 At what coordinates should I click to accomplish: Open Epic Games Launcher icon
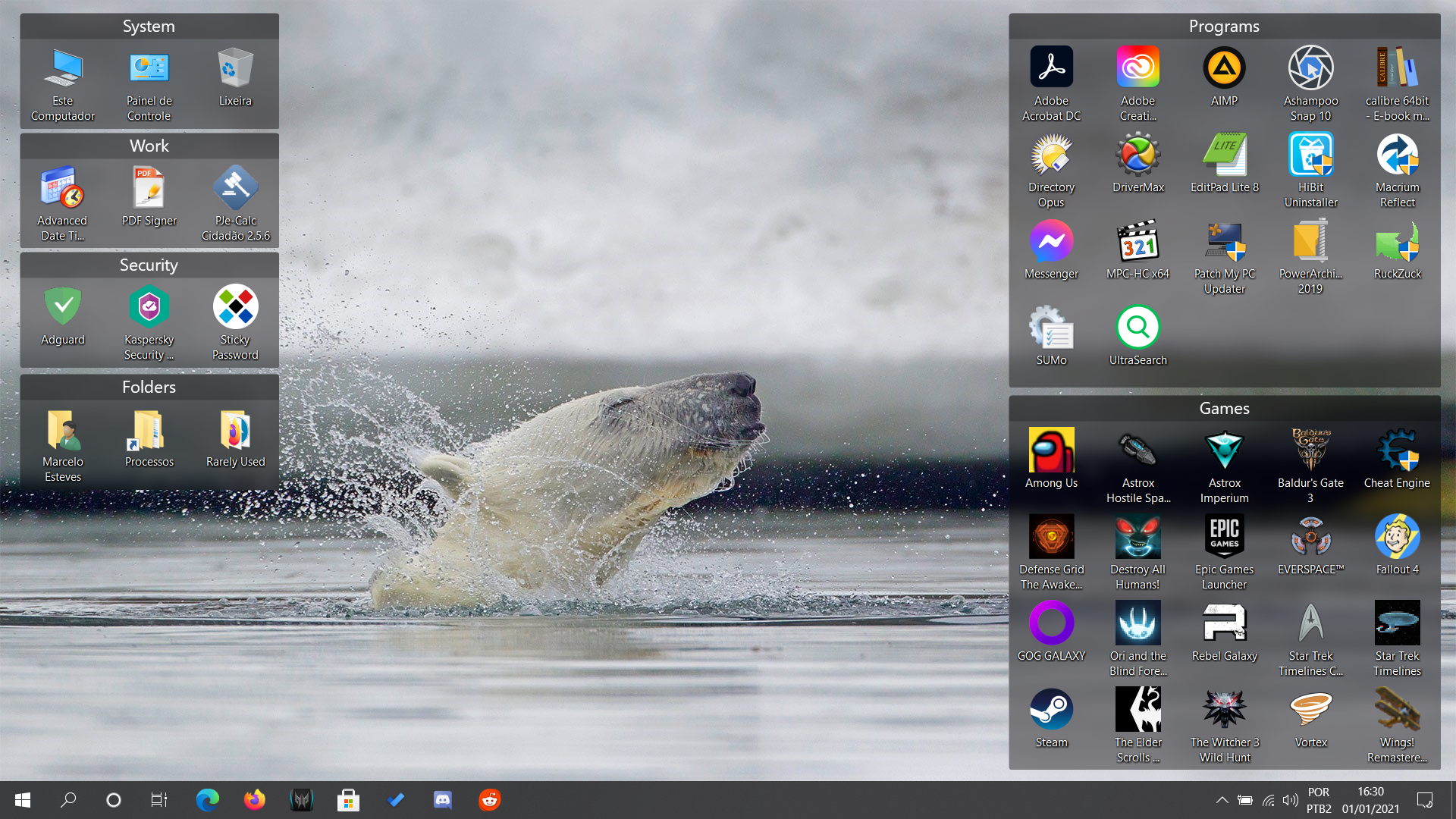tap(1224, 537)
